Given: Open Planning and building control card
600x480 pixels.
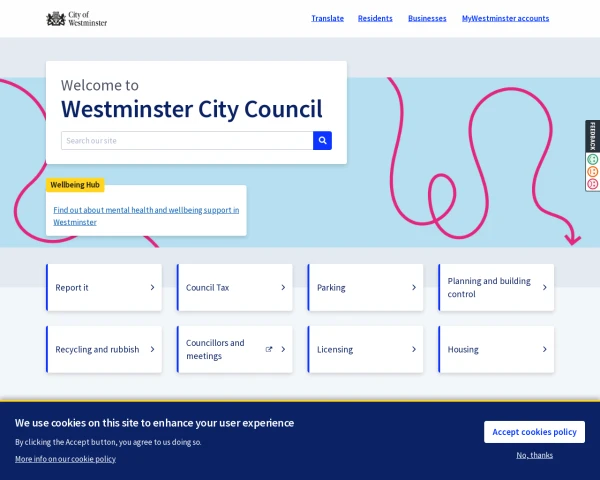Looking at the screenshot, I should point(496,287).
